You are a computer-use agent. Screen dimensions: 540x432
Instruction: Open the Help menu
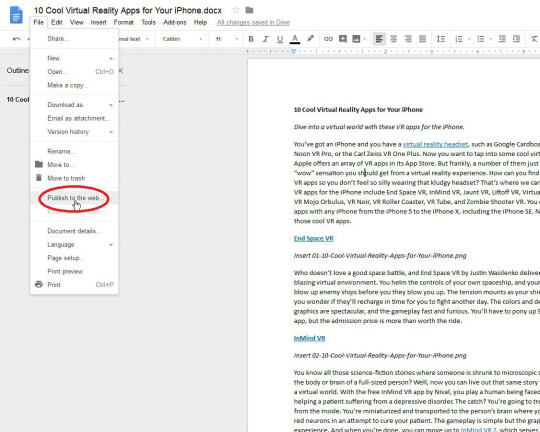200,22
